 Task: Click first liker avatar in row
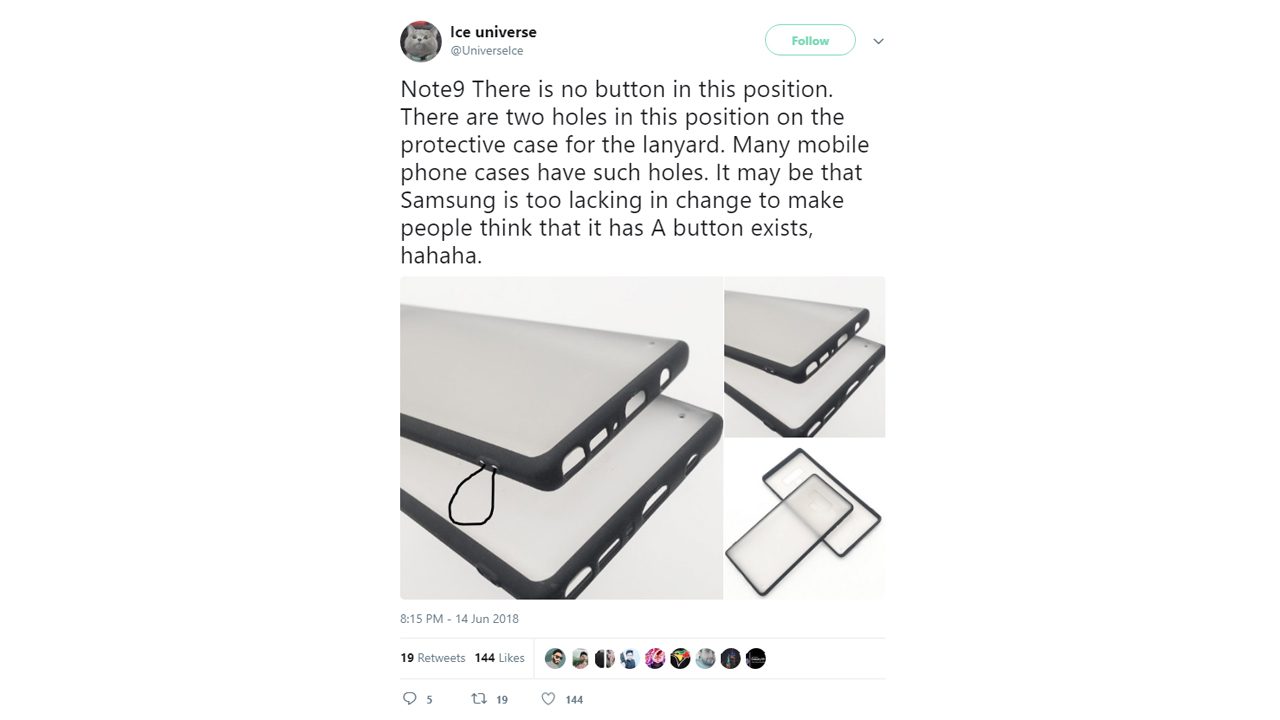[x=555, y=658]
